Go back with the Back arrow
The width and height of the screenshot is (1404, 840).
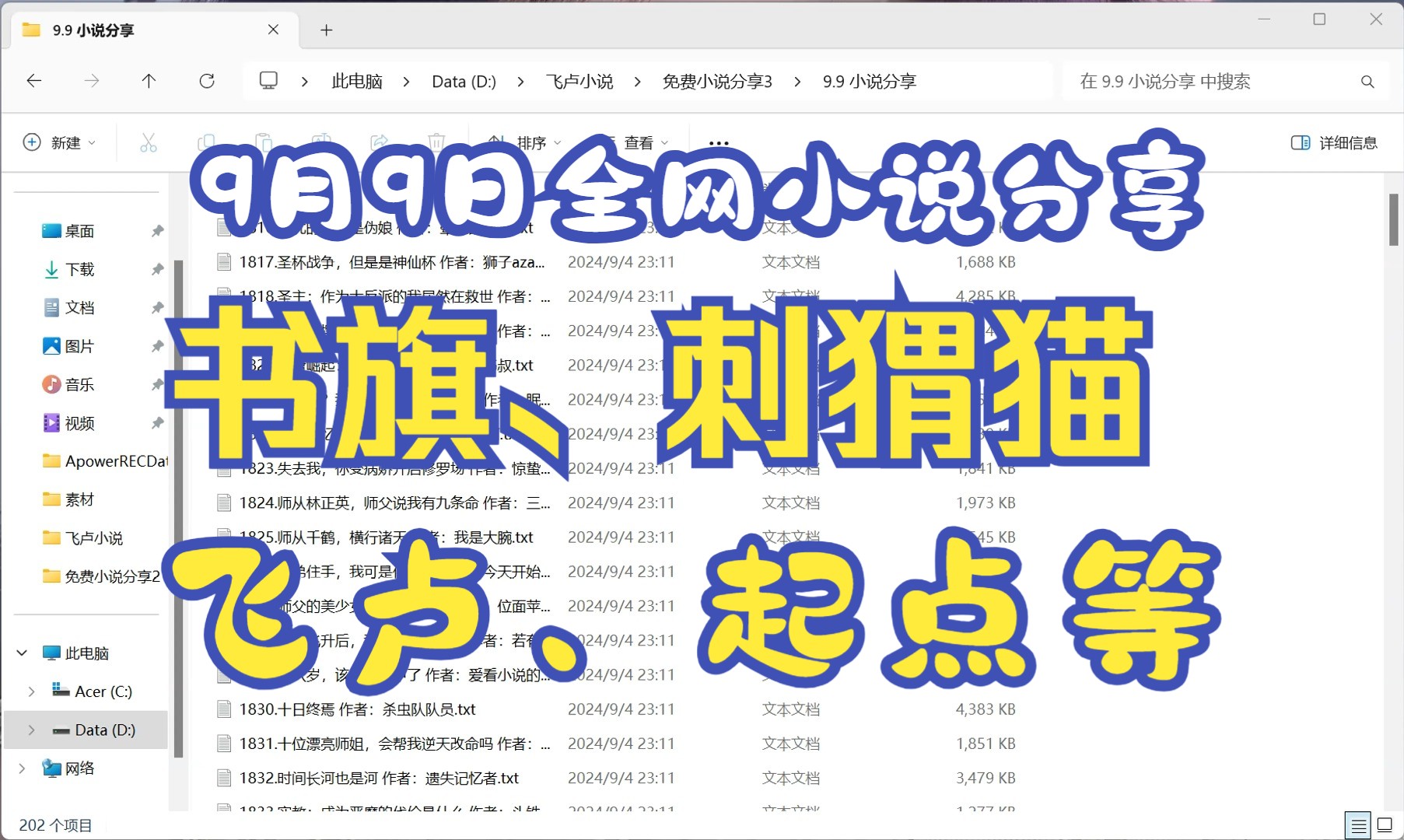pyautogui.click(x=34, y=81)
